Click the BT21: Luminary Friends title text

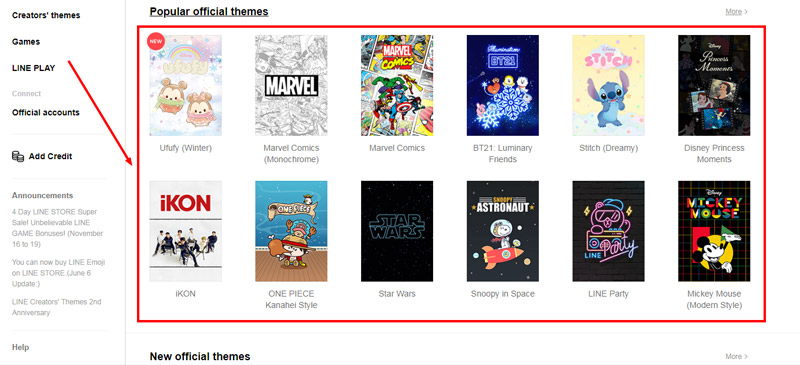click(503, 154)
